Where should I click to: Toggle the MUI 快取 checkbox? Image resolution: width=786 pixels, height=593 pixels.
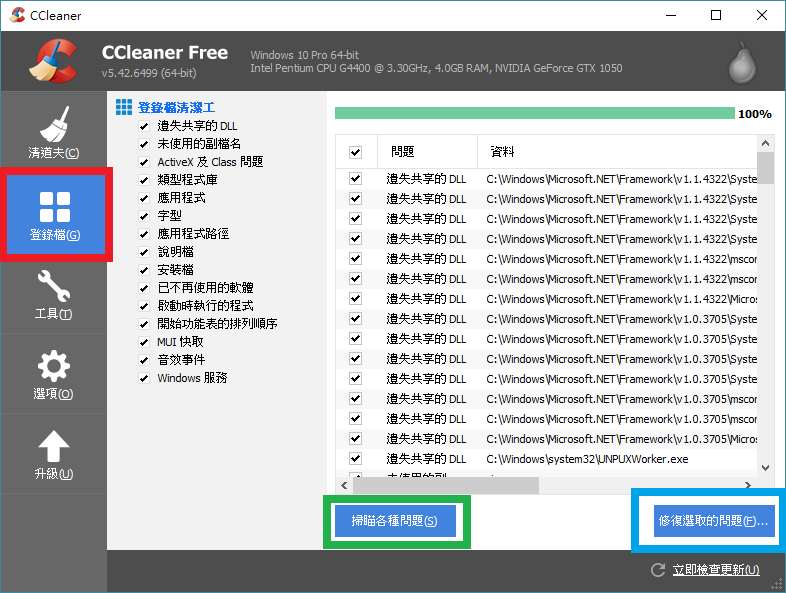pos(144,342)
